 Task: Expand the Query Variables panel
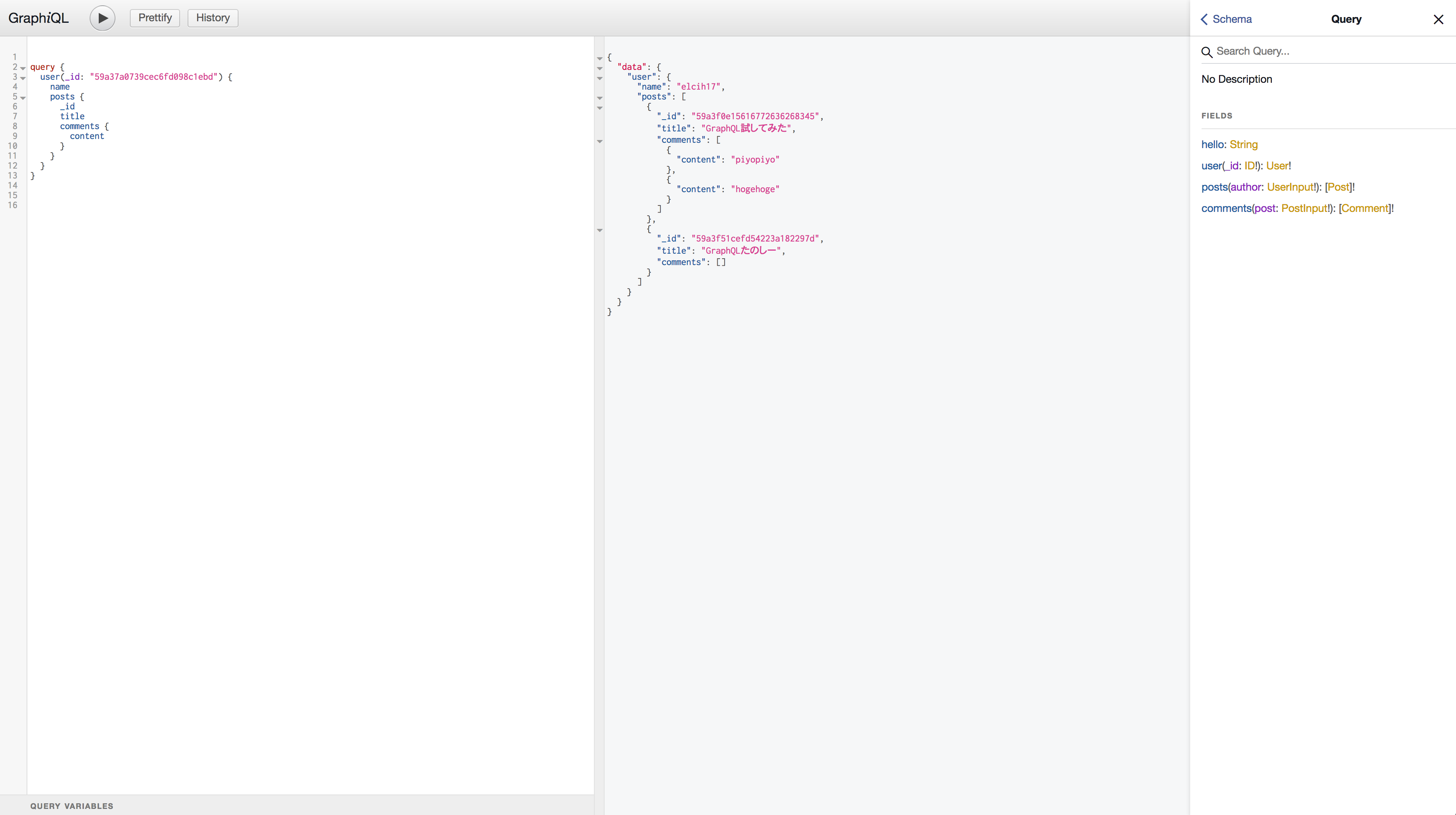point(72,806)
